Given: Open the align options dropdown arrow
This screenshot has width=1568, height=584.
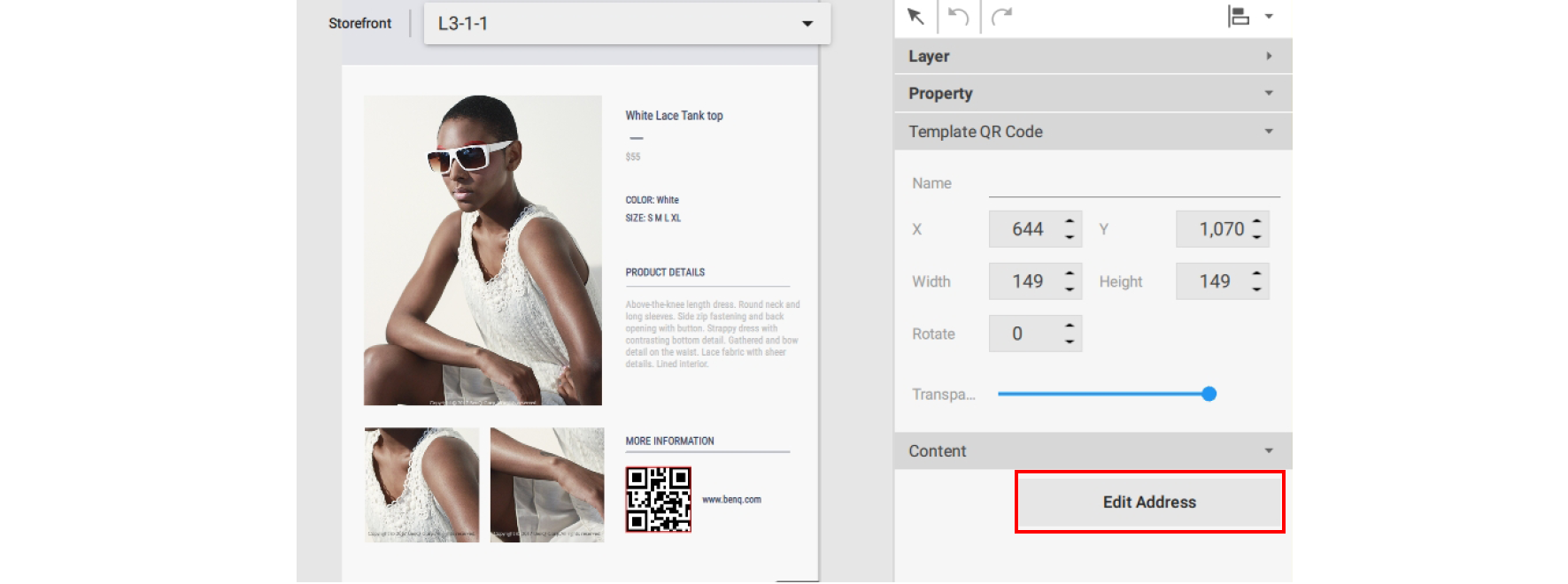Looking at the screenshot, I should [x=1269, y=17].
